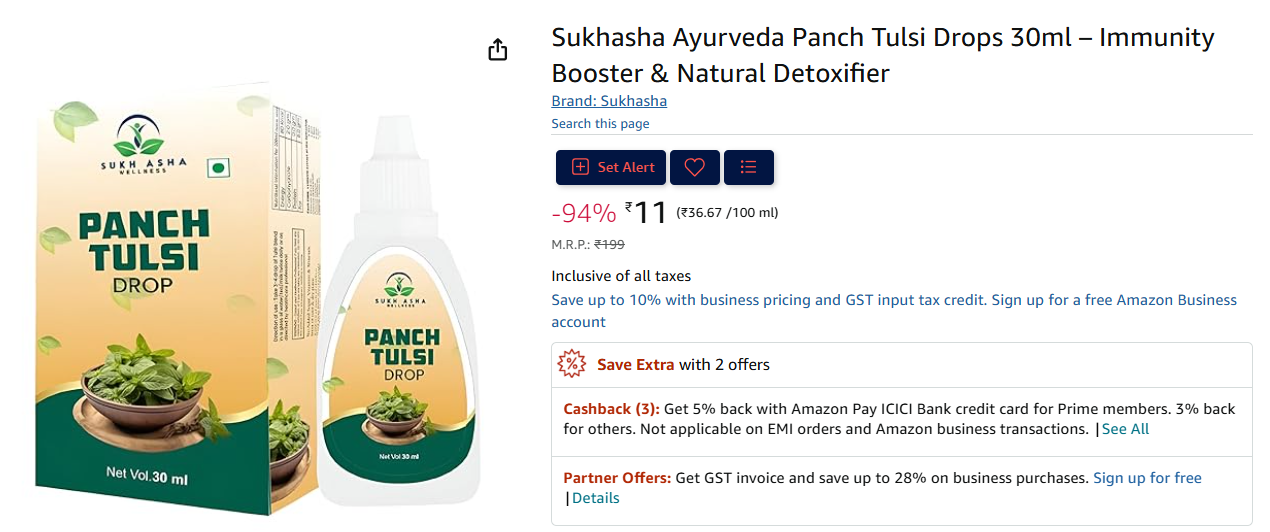
Task: Click the Sukhasha Panch Tulsi Drops product title
Action: click(x=882, y=55)
